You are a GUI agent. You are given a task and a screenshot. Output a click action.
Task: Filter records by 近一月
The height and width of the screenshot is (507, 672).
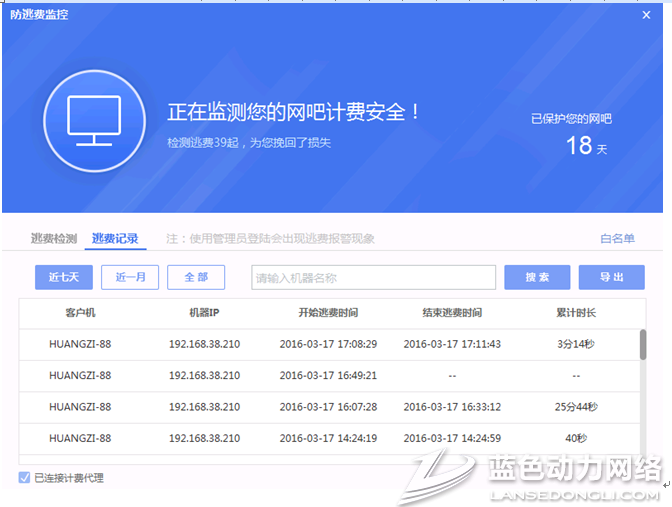coord(130,277)
